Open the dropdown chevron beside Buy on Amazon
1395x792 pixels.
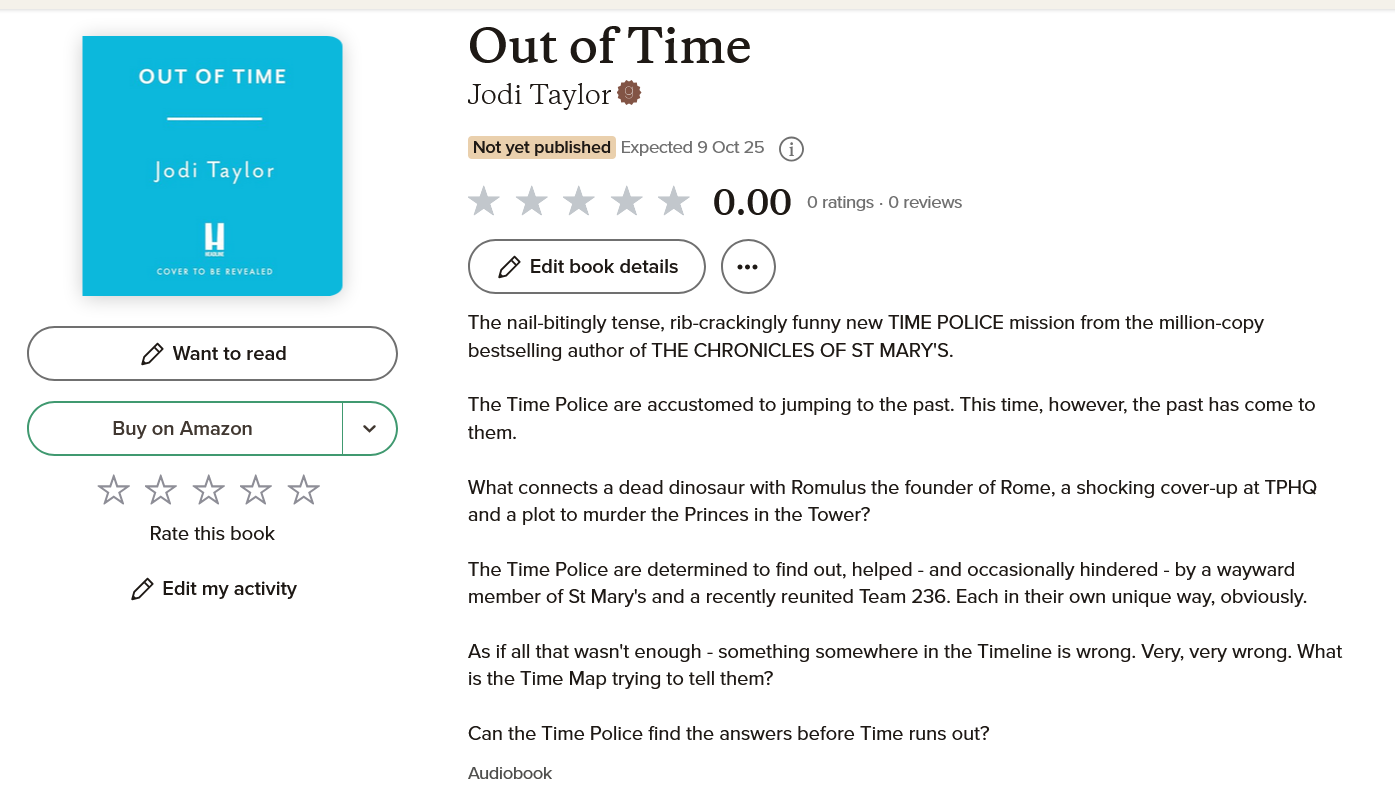(x=369, y=428)
